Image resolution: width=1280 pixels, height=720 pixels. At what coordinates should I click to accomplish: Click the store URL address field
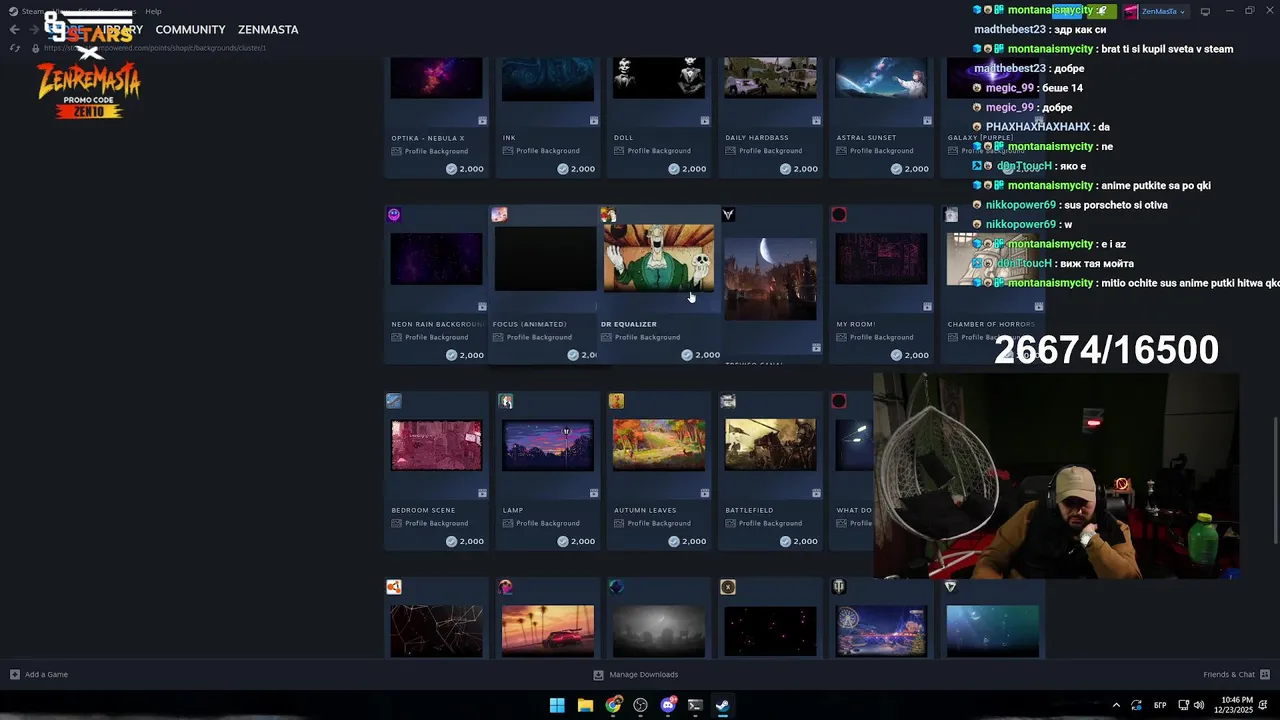click(155, 48)
